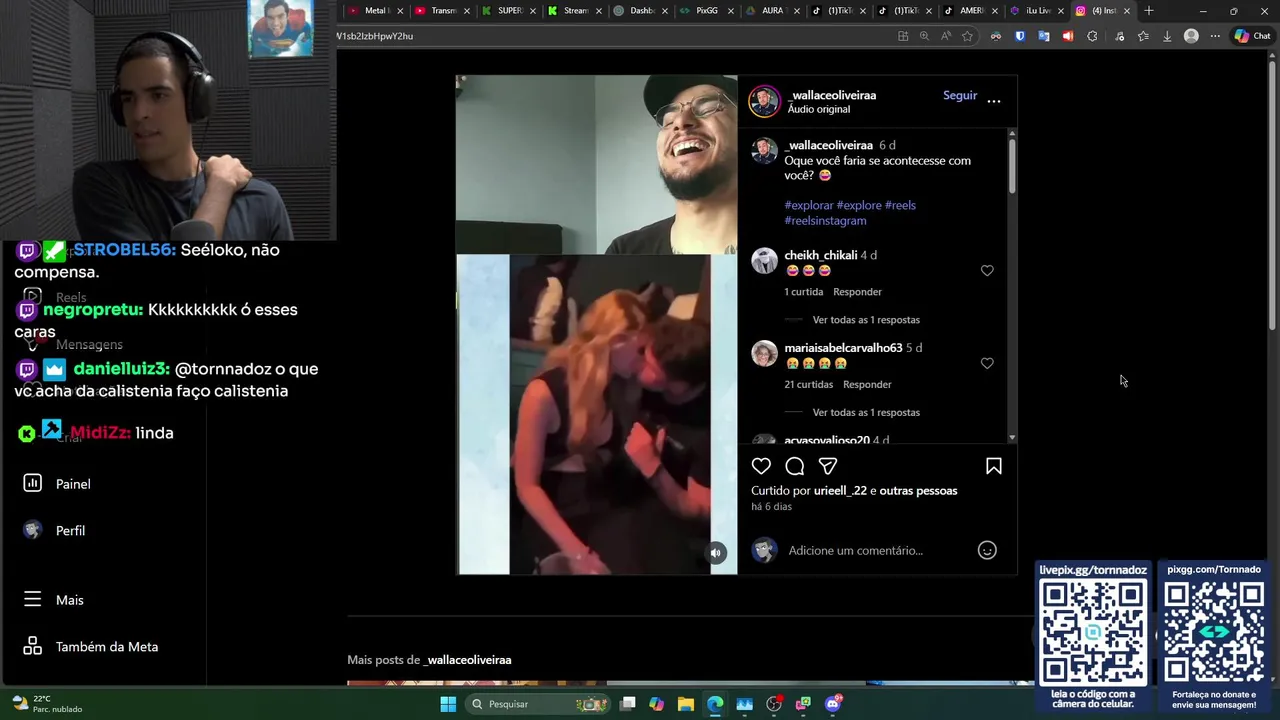Open the #reels hashtag
1280x720 pixels.
tap(900, 205)
